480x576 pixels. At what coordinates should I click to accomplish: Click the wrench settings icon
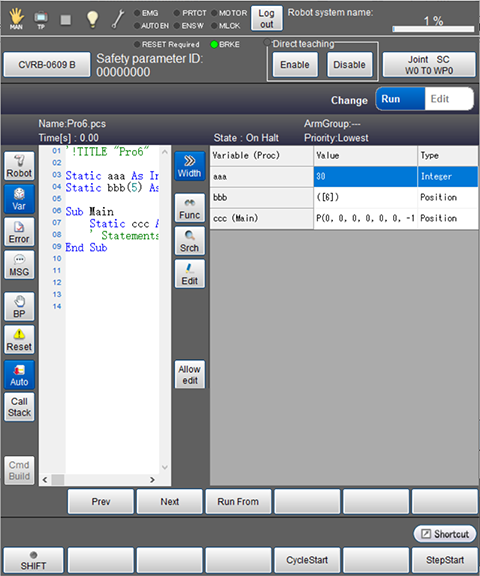[118, 19]
